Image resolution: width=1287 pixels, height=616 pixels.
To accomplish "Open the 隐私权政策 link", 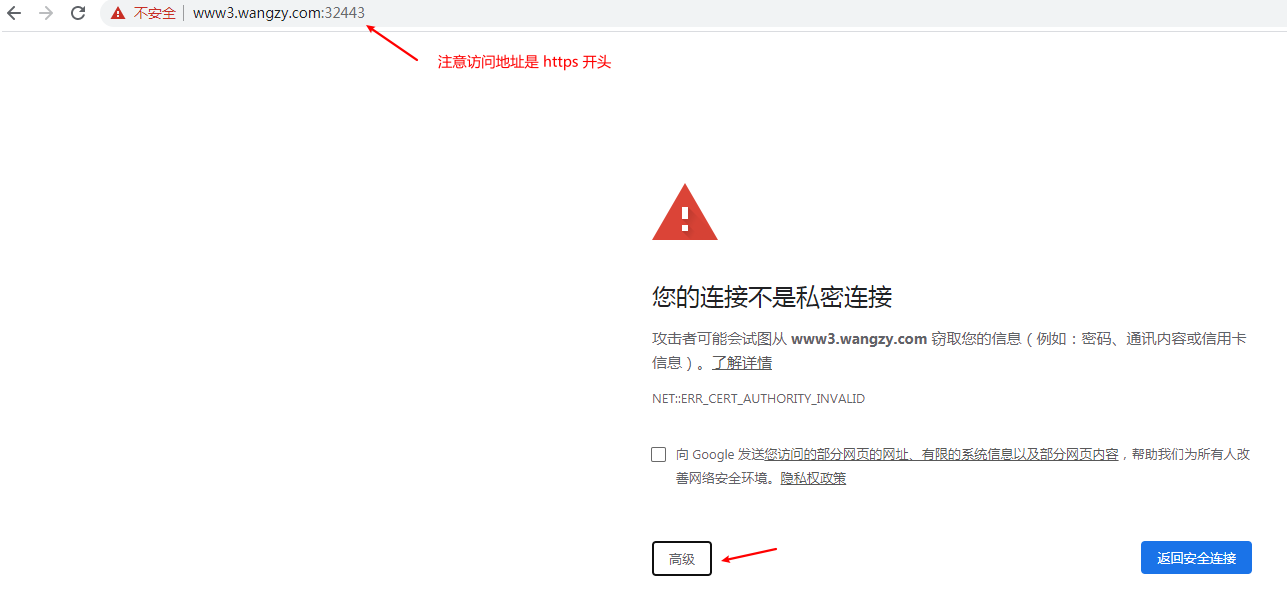I will [x=813, y=478].
